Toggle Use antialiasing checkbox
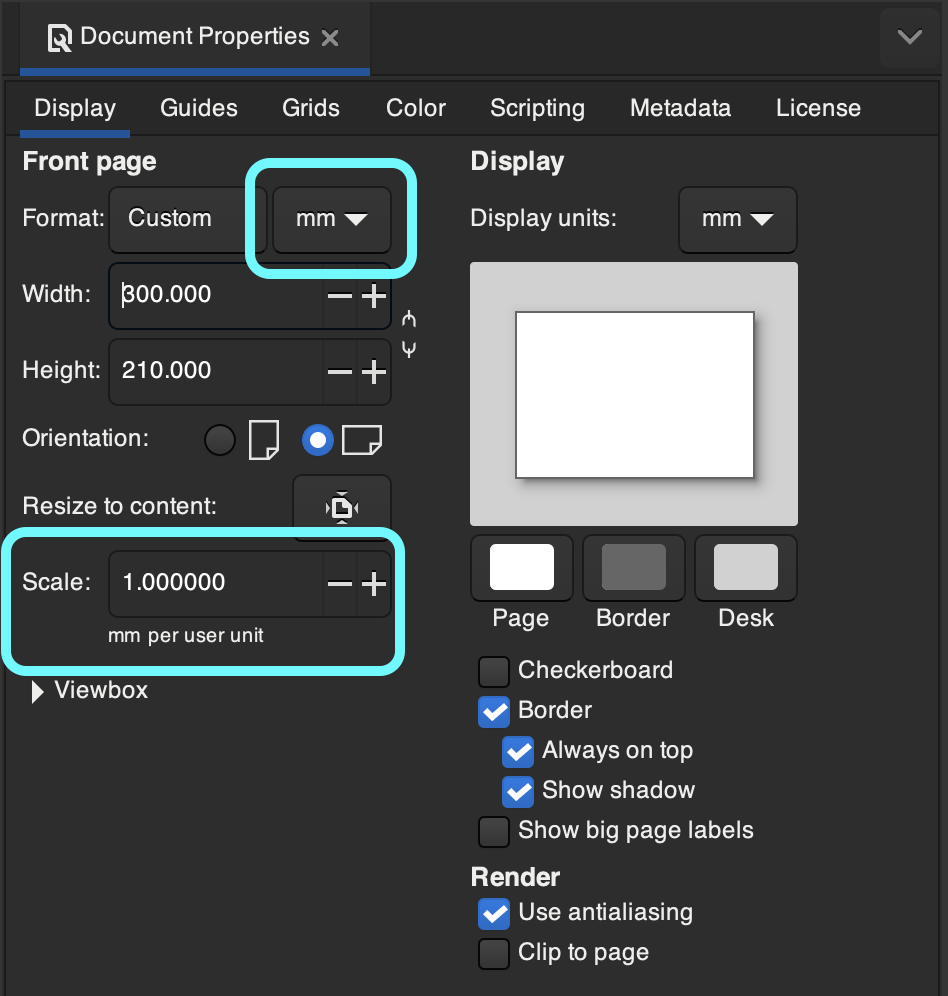The image size is (948, 996). click(494, 913)
